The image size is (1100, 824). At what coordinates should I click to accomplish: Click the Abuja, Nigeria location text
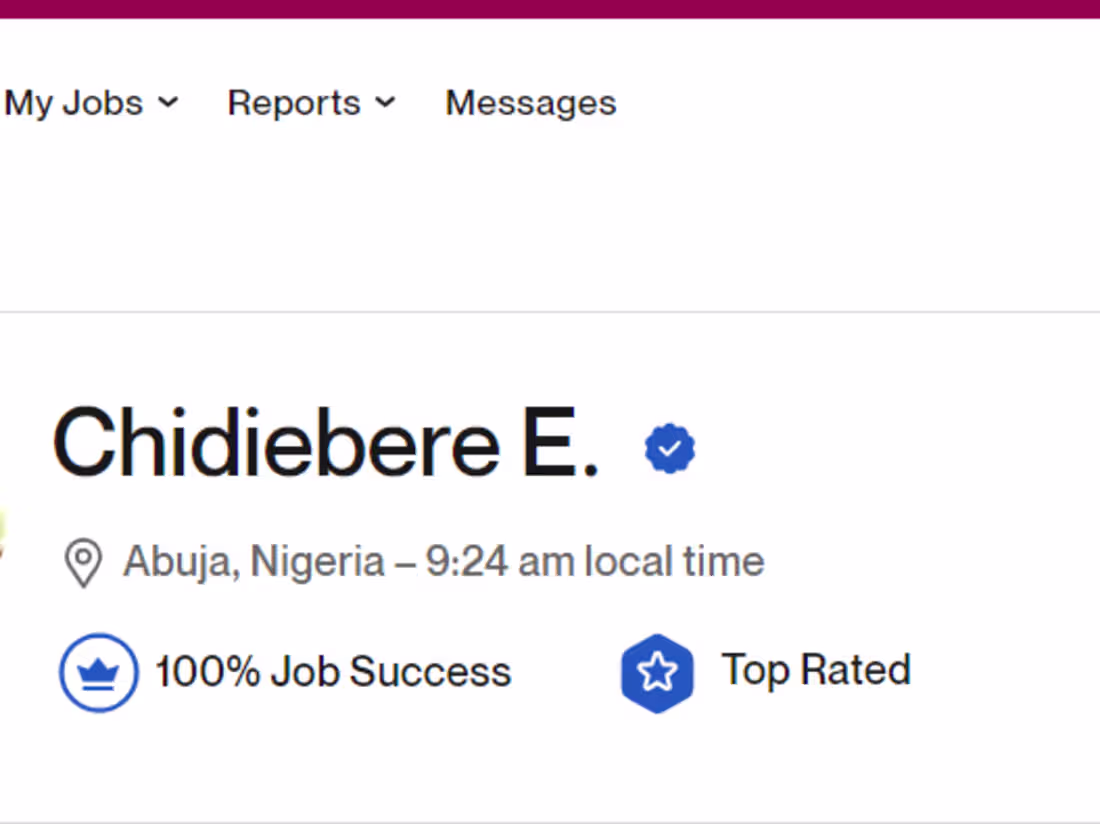click(252, 560)
